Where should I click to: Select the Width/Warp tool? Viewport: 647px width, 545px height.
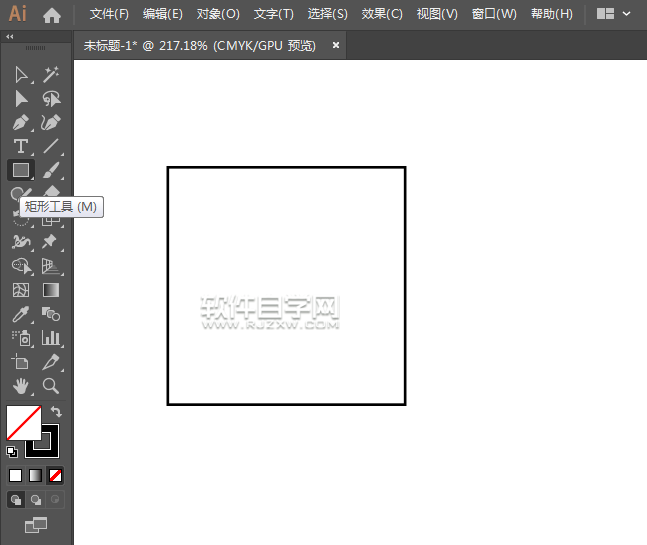click(x=21, y=242)
